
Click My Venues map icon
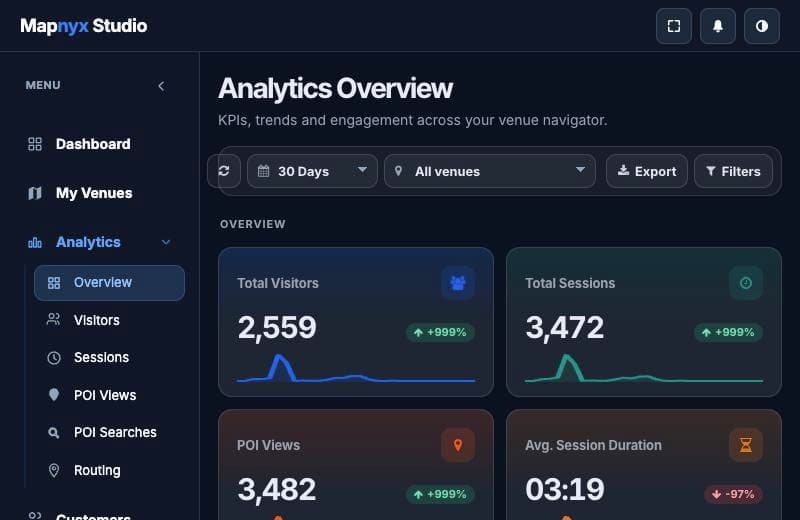click(x=35, y=193)
